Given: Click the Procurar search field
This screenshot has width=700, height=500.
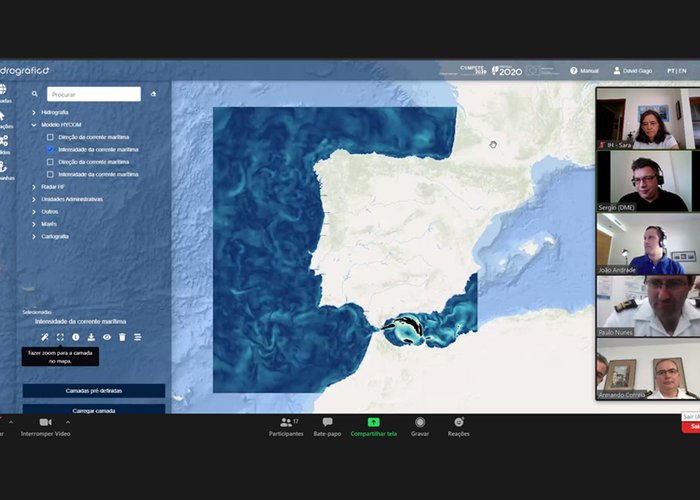Looking at the screenshot, I should coord(93,94).
